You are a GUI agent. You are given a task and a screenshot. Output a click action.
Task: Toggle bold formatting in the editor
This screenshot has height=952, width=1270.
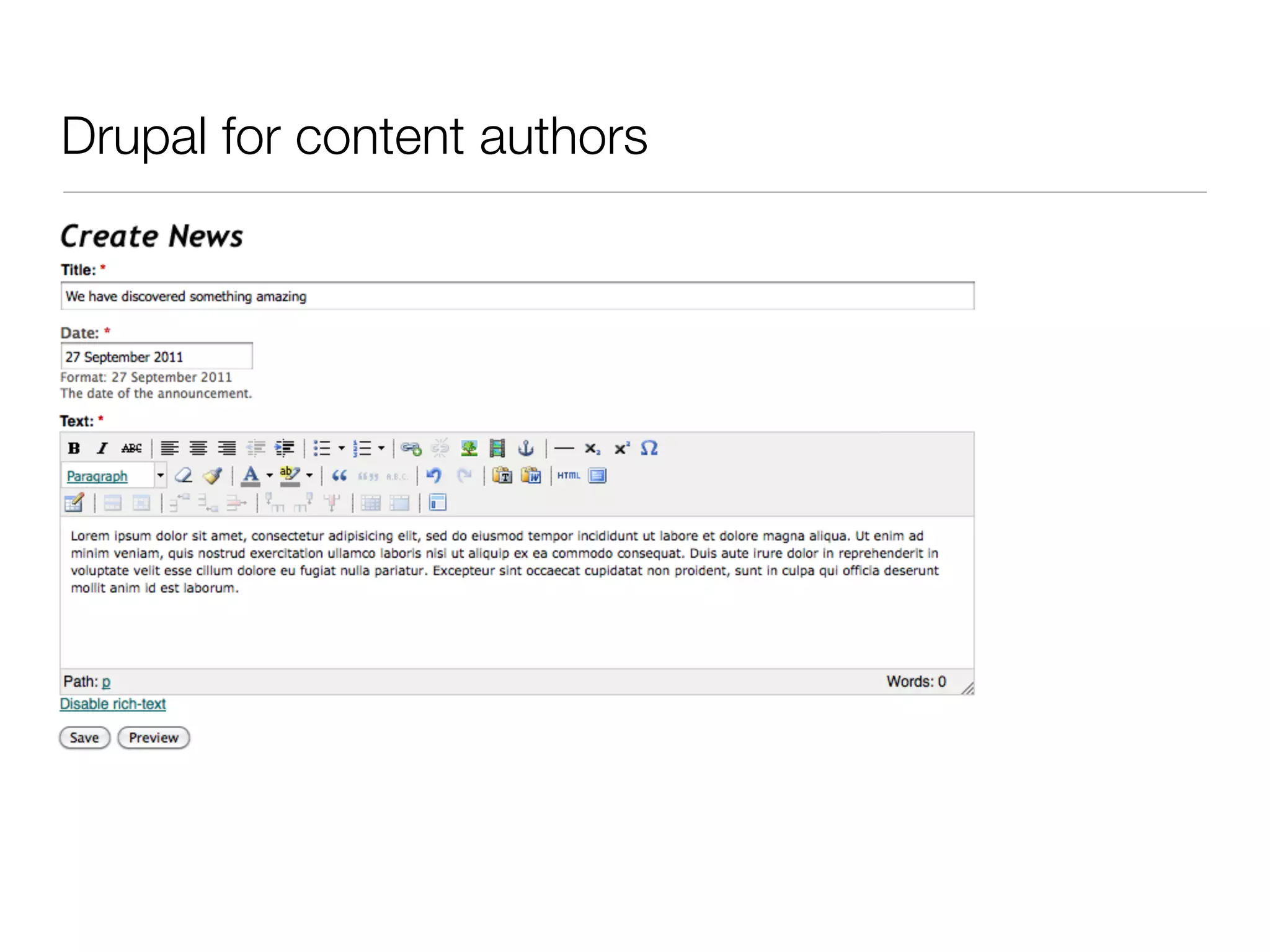pyautogui.click(x=74, y=448)
